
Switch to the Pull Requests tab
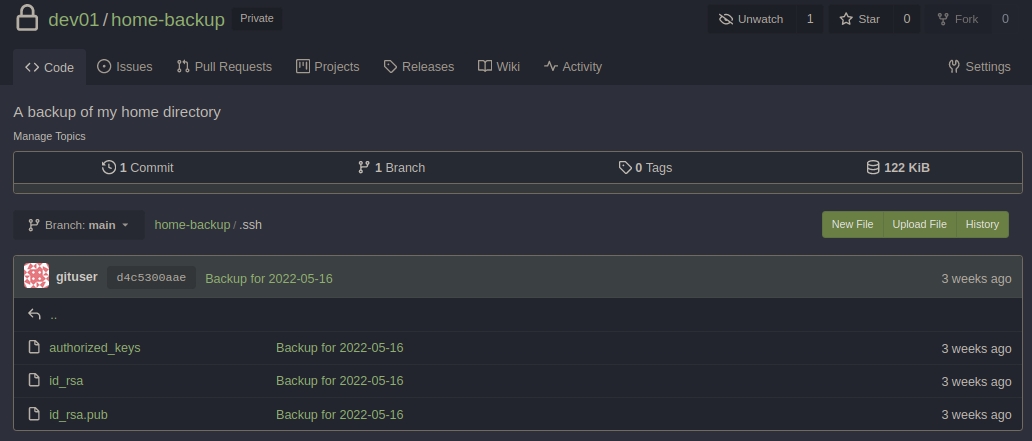click(x=224, y=67)
